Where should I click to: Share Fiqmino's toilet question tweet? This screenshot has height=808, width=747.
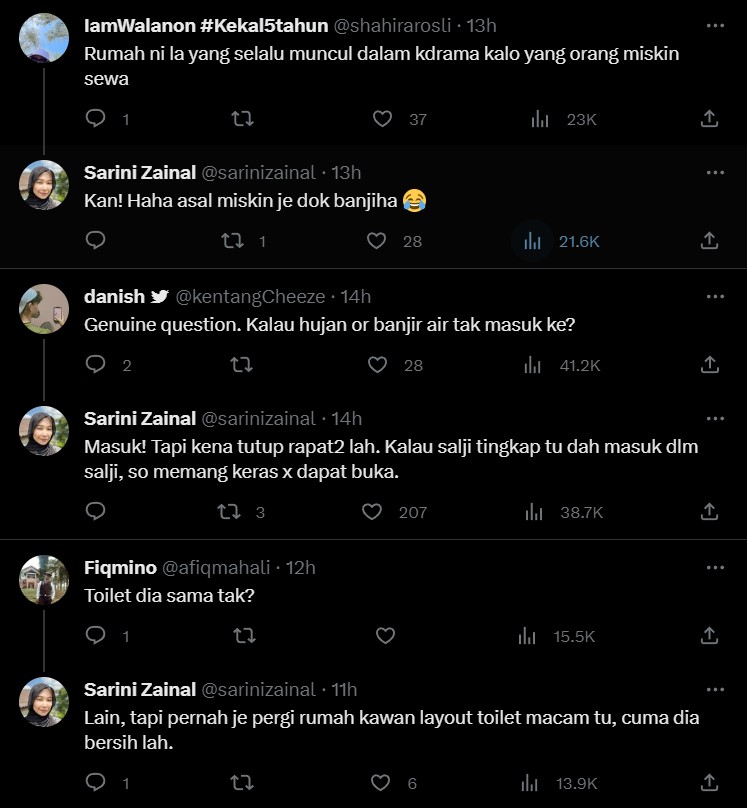pos(709,636)
